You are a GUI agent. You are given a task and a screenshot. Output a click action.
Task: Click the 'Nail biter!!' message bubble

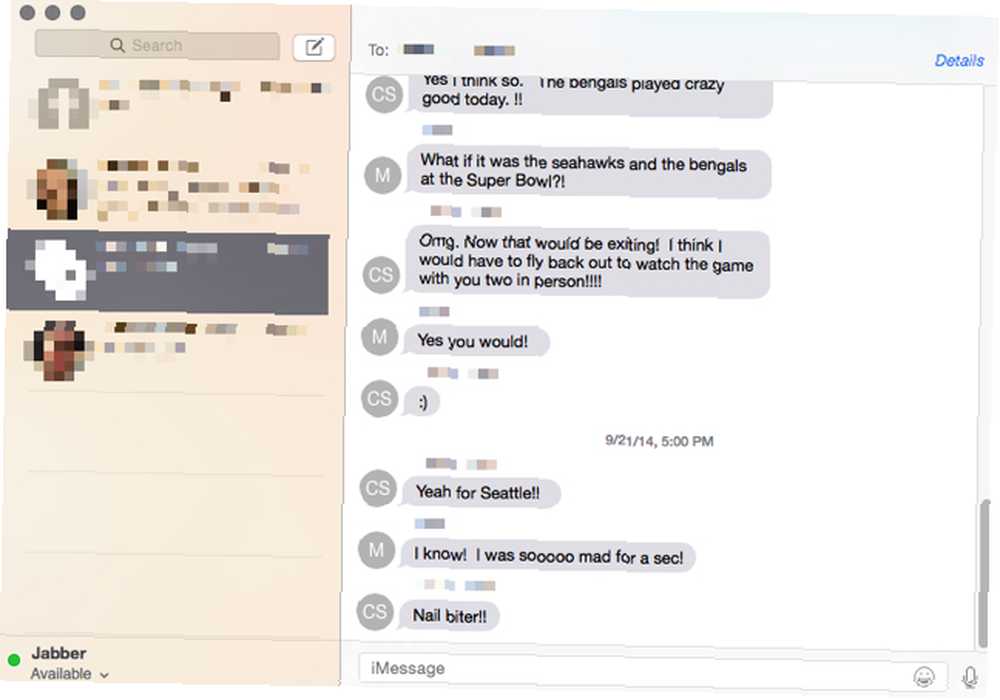(449, 616)
